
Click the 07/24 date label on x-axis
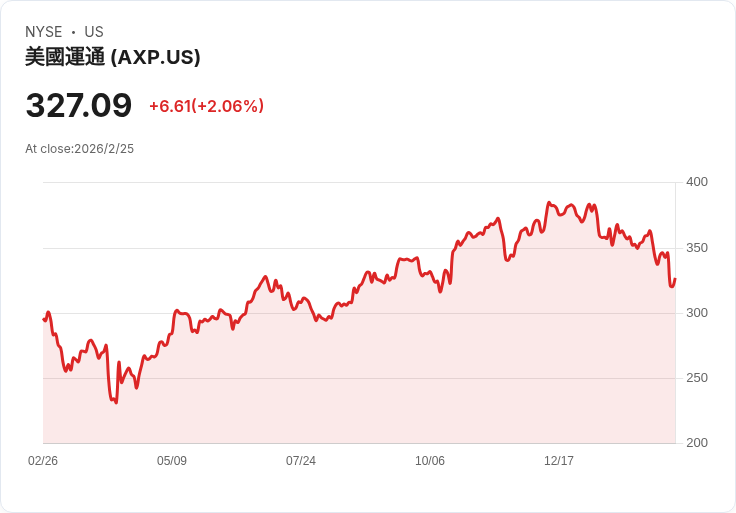coord(301,461)
